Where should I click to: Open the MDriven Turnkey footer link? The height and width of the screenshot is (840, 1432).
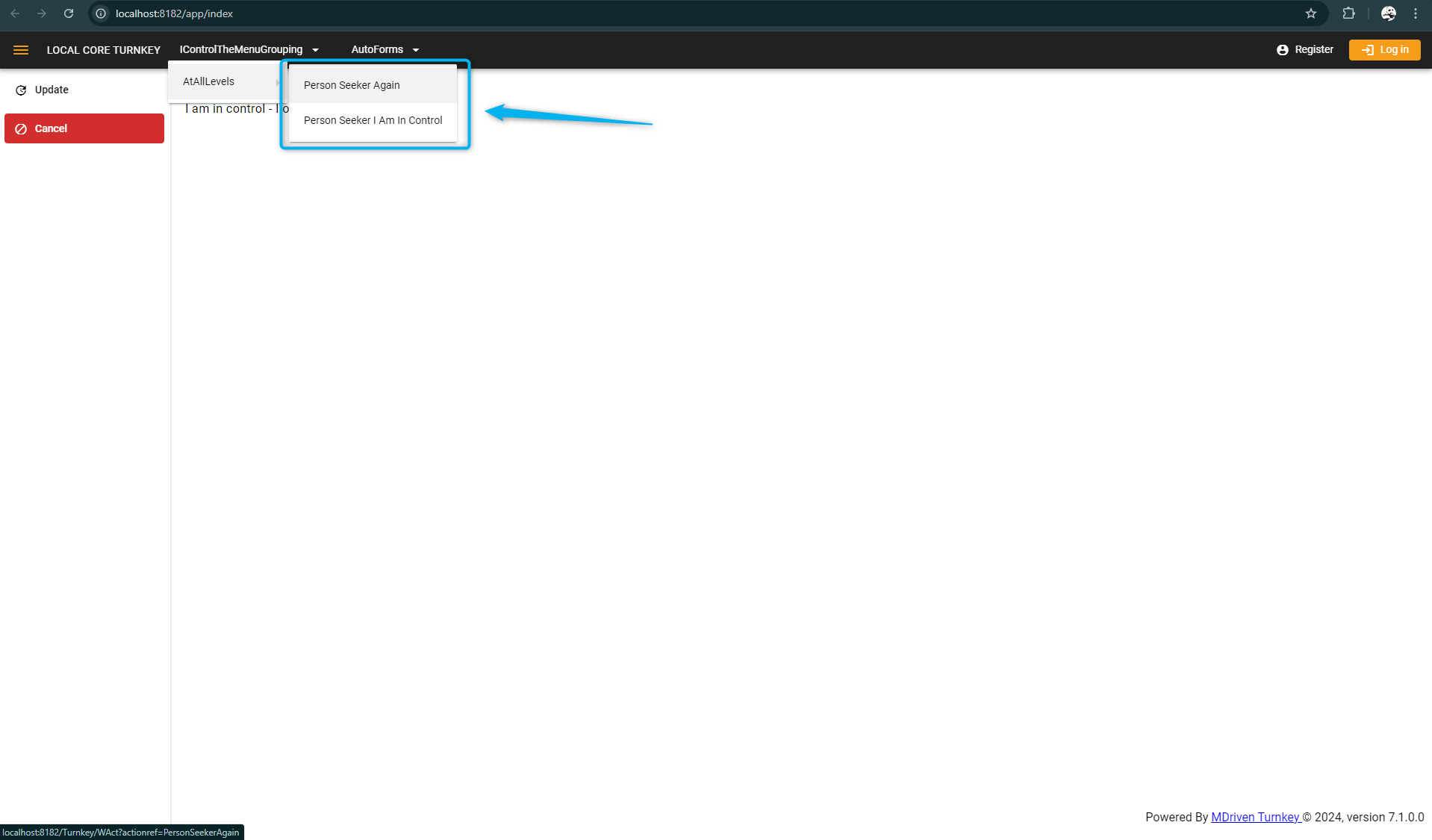(1255, 817)
